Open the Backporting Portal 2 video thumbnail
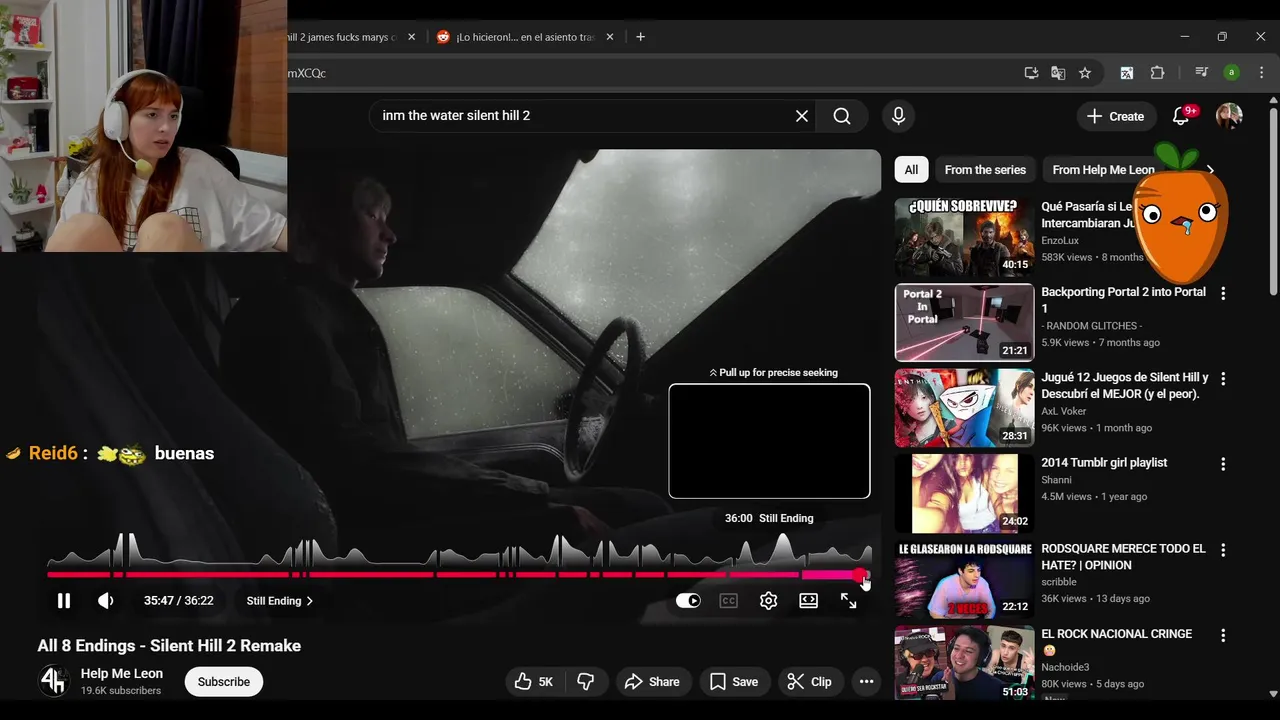This screenshot has height=720, width=1280. point(964,322)
